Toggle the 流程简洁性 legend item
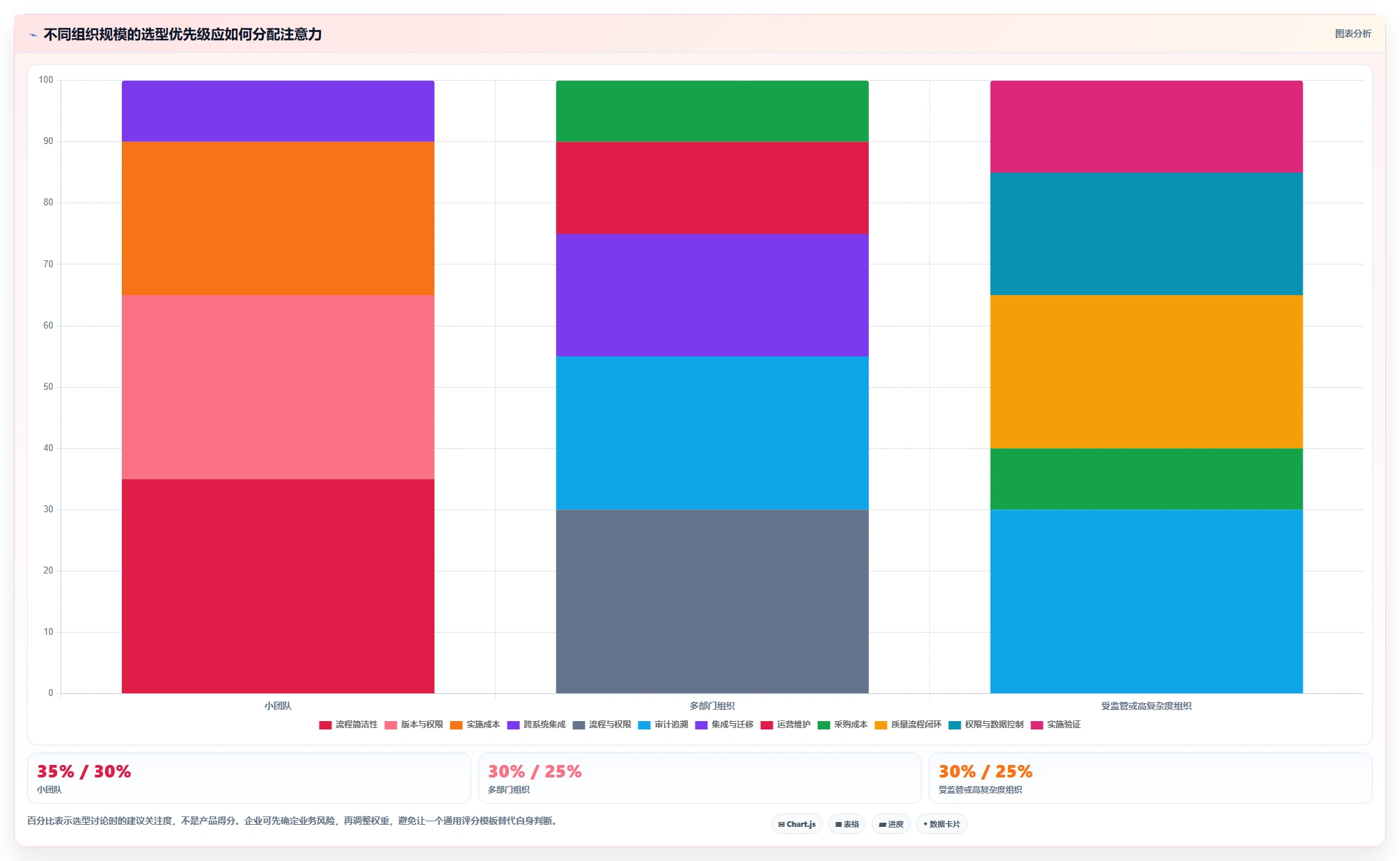This screenshot has width=1400, height=861. point(348,725)
